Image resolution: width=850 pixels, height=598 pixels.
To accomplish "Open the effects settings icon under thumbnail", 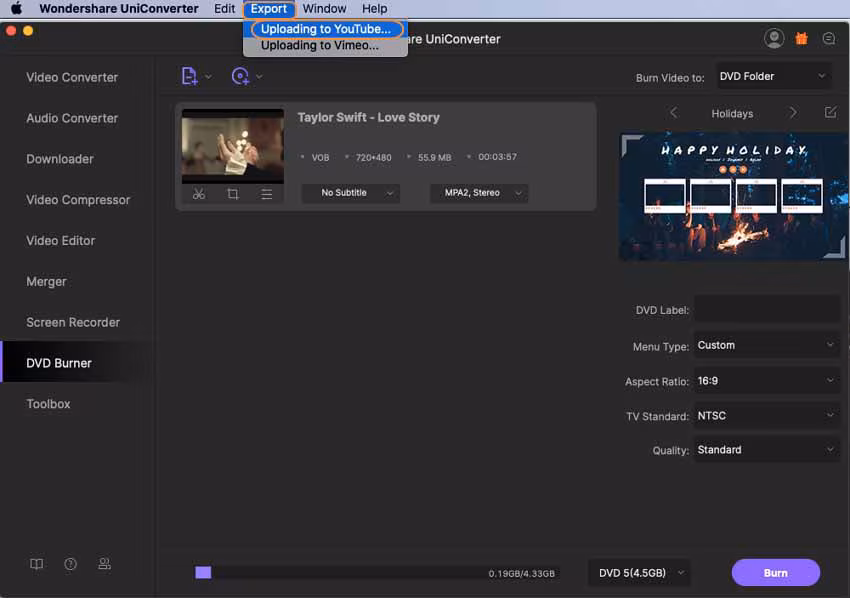I will (x=266, y=194).
